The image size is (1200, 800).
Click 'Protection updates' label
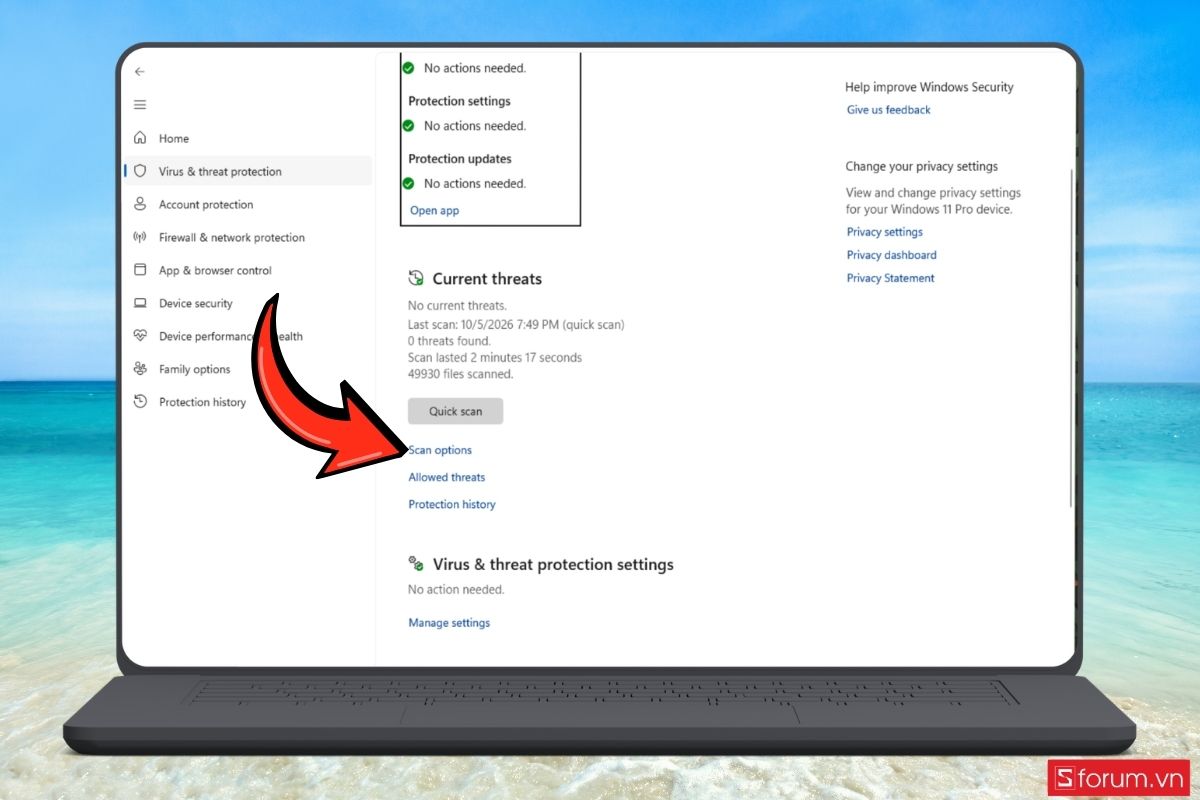point(460,158)
